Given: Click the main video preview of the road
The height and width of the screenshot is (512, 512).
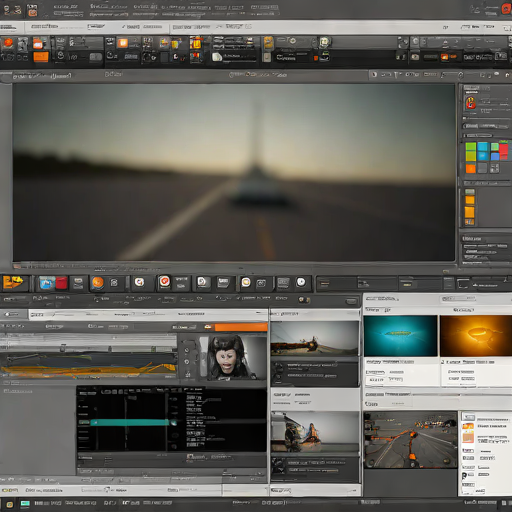Looking at the screenshot, I should point(234,172).
